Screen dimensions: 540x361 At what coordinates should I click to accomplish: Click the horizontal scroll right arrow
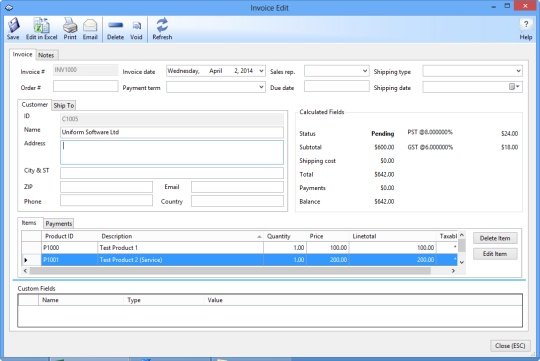[453, 271]
